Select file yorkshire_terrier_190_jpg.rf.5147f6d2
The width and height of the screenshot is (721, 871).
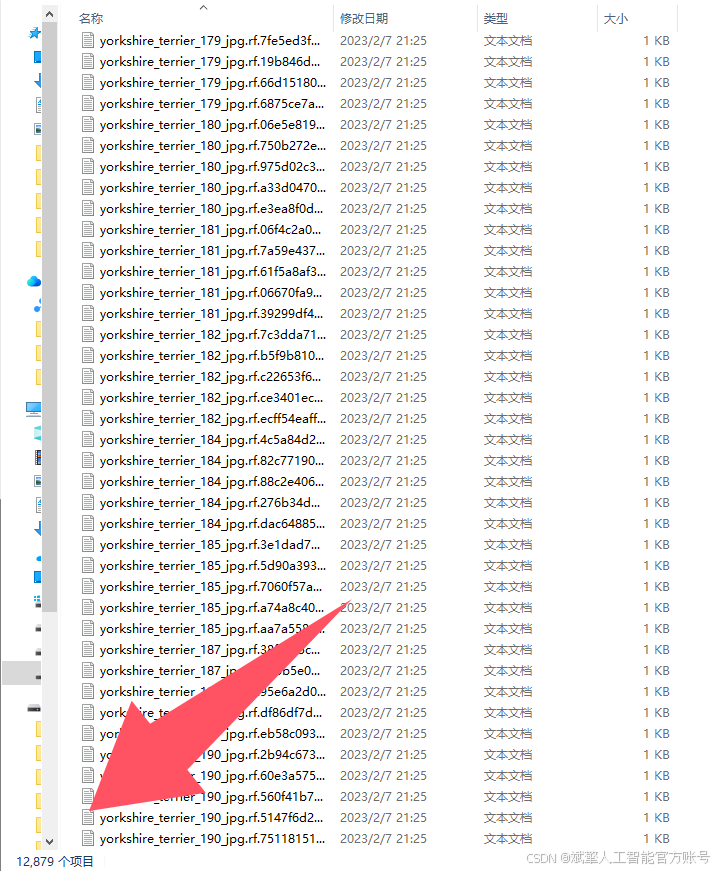click(x=211, y=818)
